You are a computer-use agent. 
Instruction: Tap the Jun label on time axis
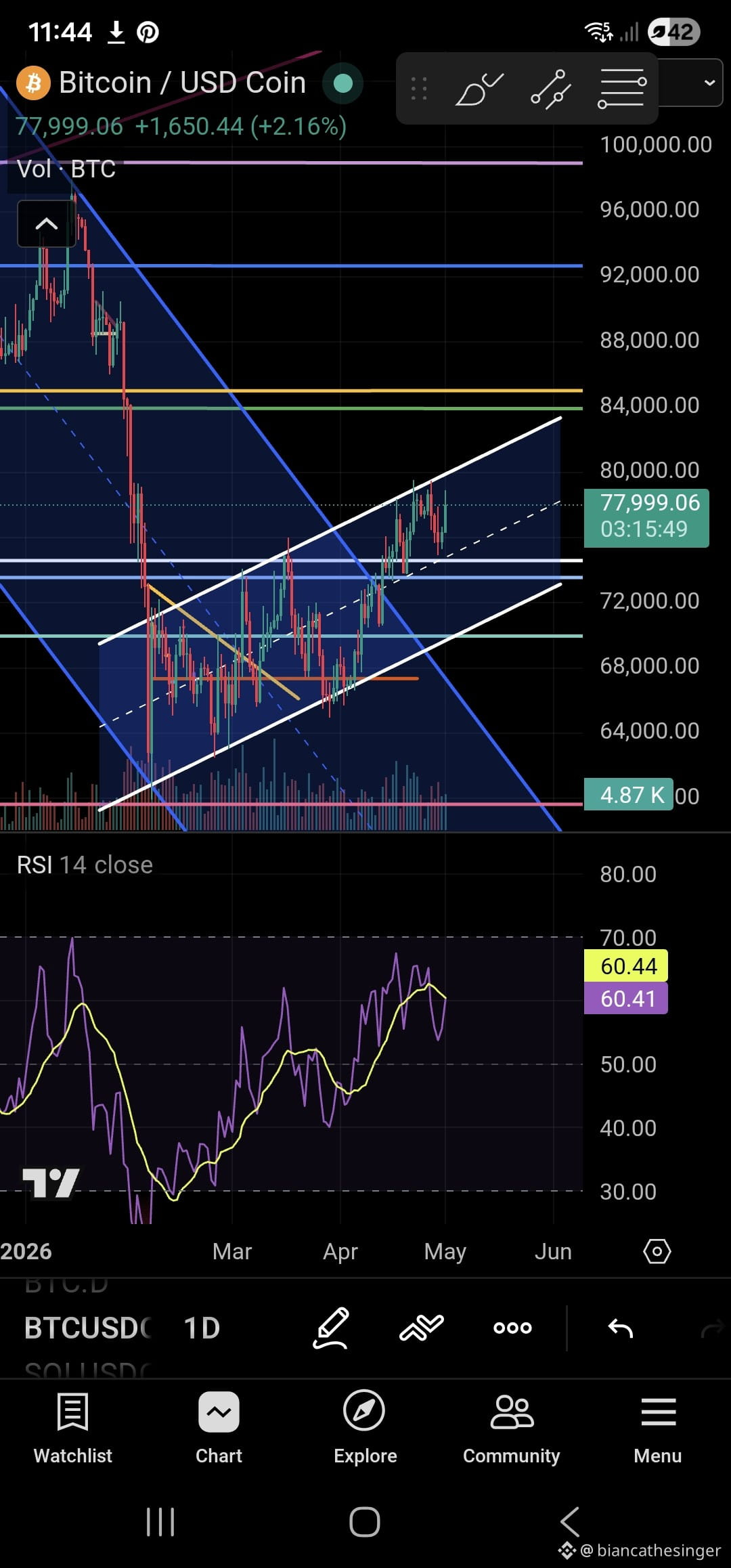553,1251
